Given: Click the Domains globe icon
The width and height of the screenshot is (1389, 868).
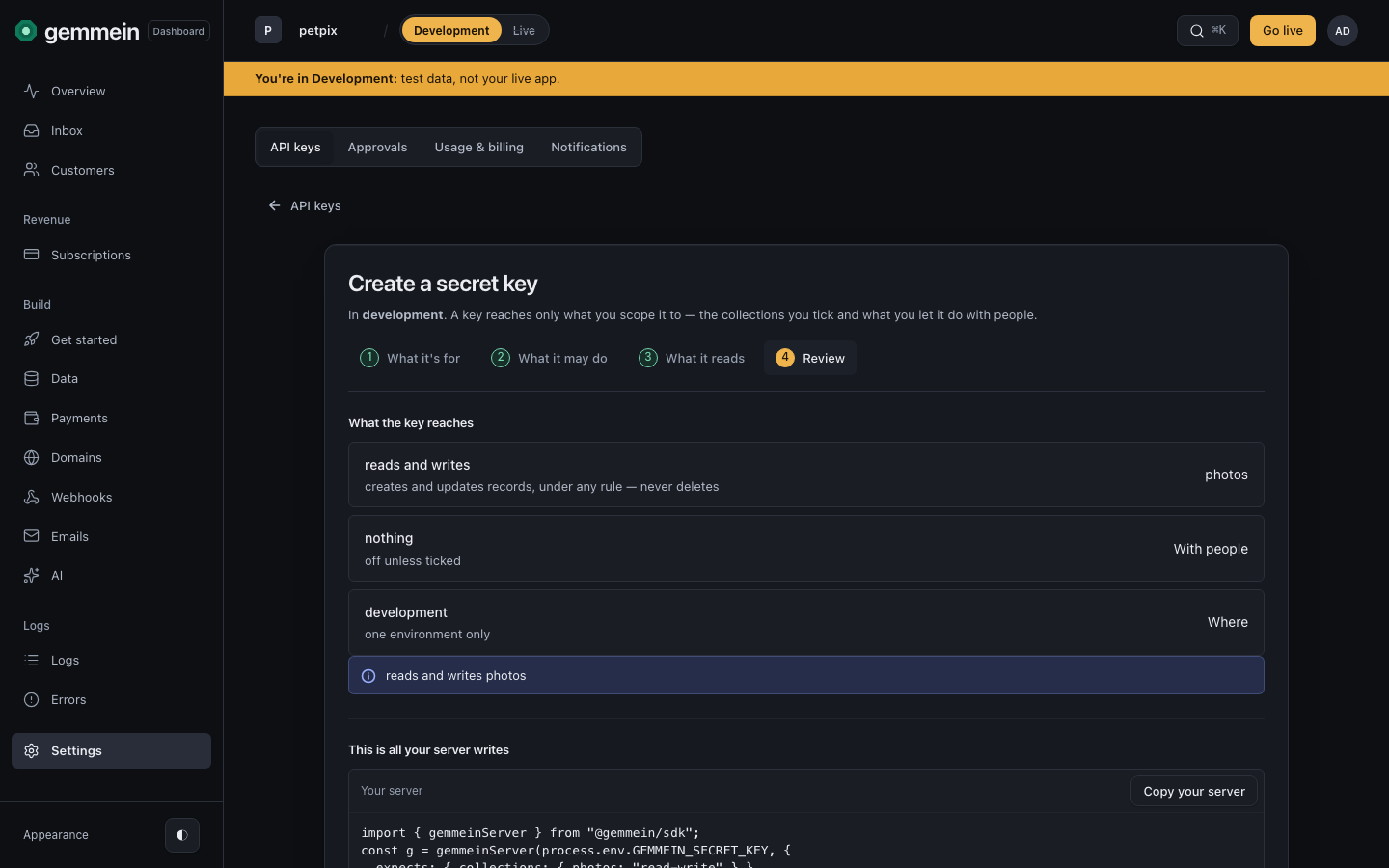Looking at the screenshot, I should [x=32, y=457].
